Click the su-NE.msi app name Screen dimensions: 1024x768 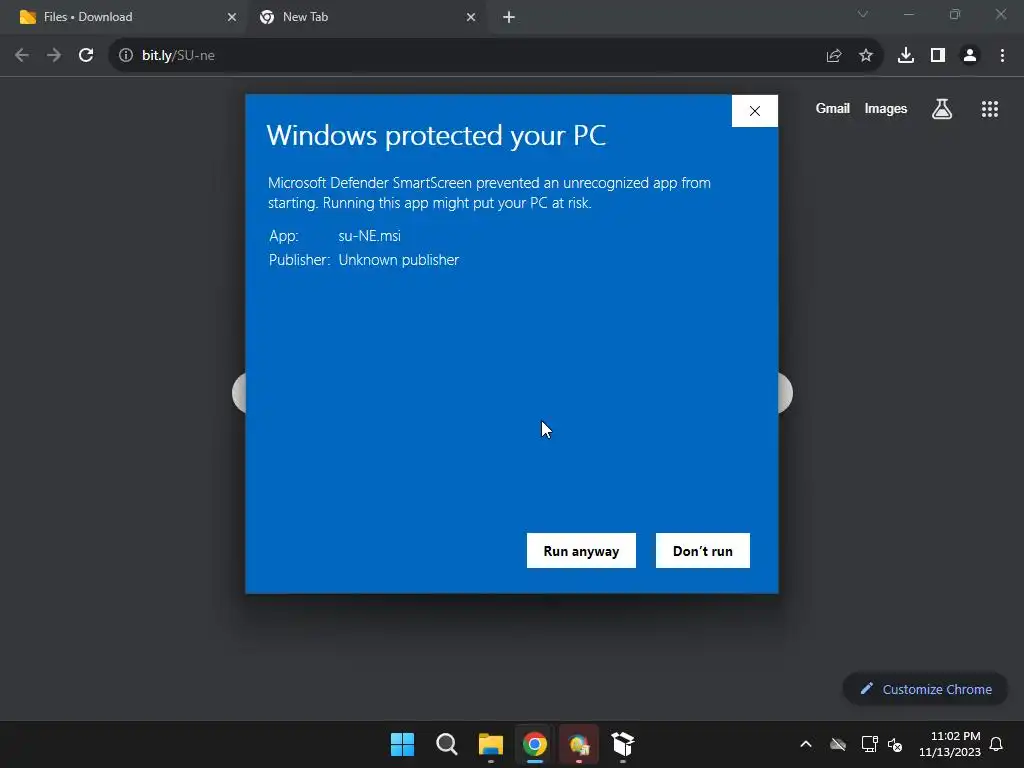370,236
